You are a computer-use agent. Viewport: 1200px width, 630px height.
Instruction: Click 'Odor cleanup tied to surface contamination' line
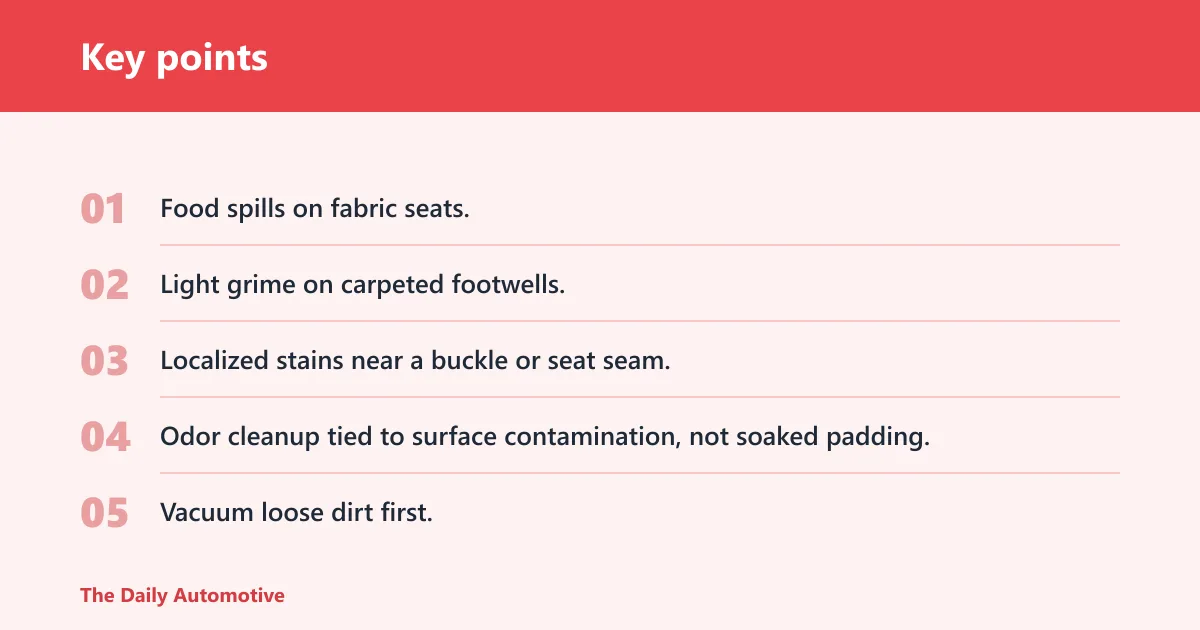pos(545,437)
